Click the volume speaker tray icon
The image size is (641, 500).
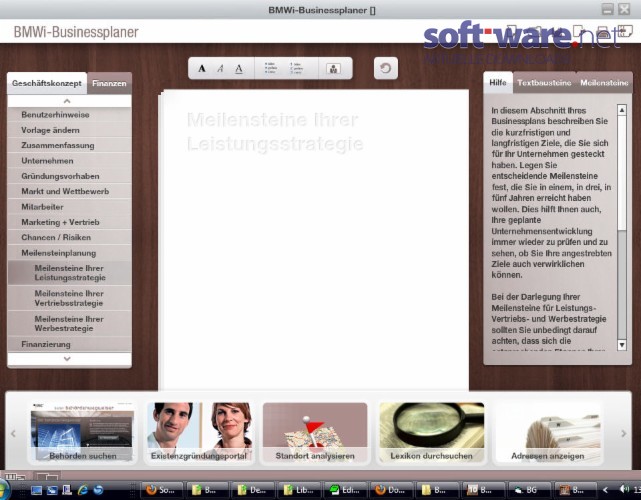pyautogui.click(x=624, y=489)
